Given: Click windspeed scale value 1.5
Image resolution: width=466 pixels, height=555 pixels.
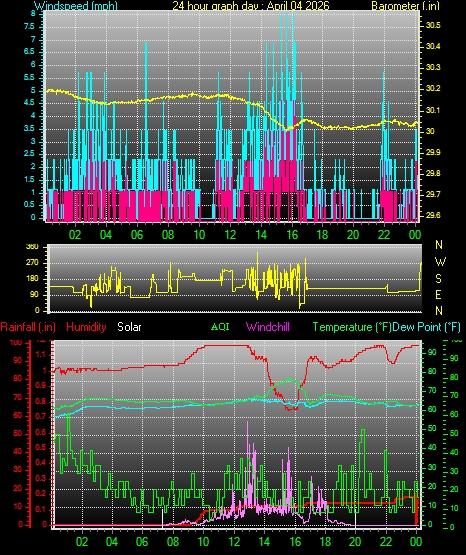Looking at the screenshot, I should click(29, 179).
